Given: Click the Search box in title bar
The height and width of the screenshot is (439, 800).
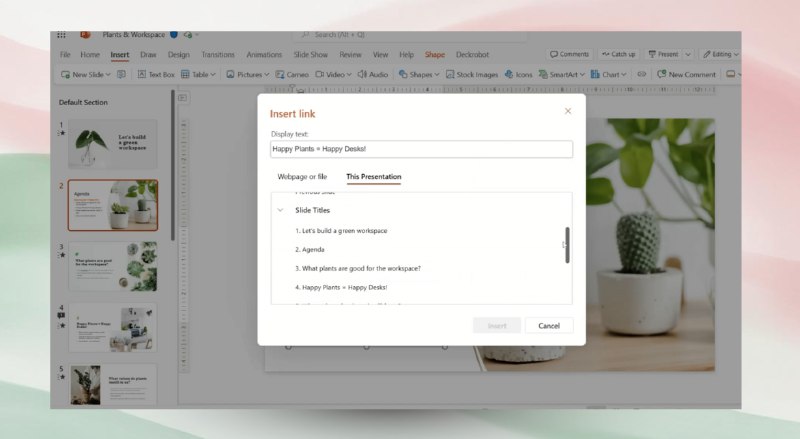Looking at the screenshot, I should click(x=411, y=35).
